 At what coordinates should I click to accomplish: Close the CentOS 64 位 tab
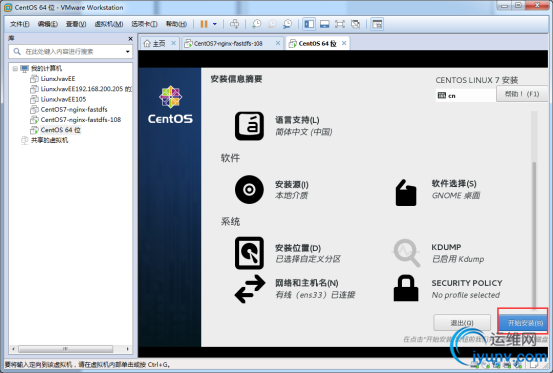(344, 43)
